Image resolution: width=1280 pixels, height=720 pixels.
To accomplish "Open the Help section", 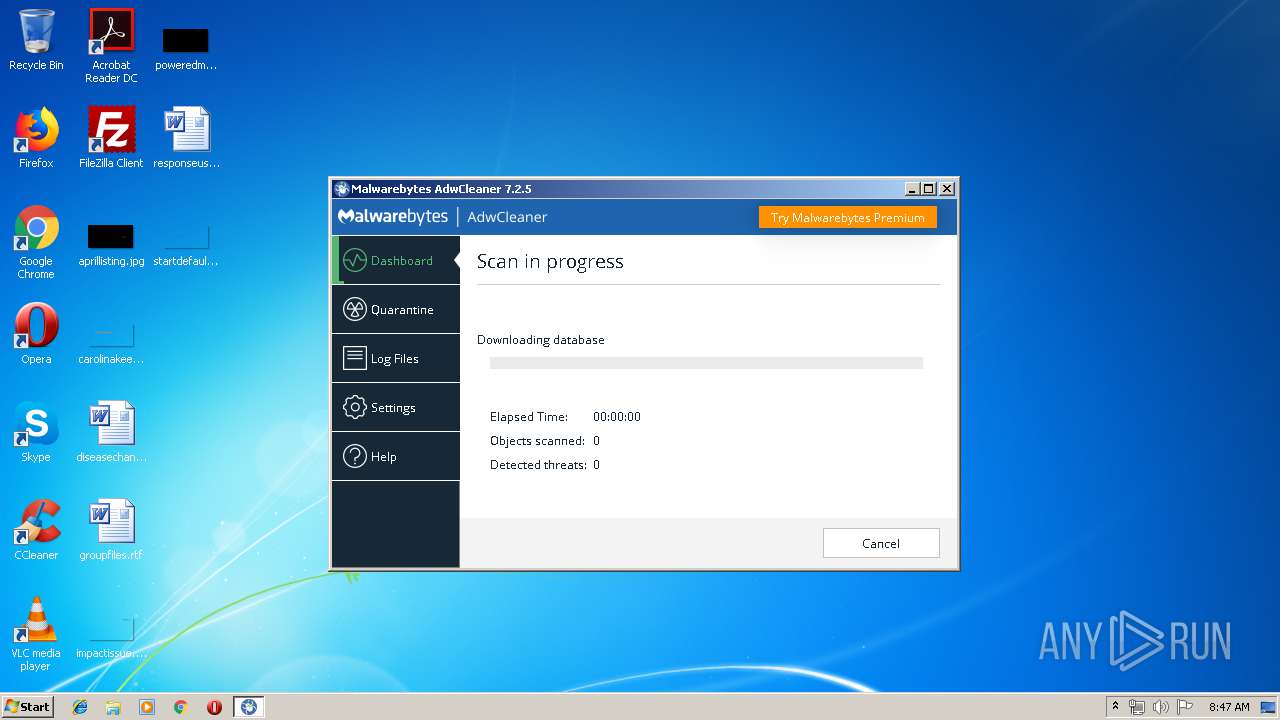I will point(396,456).
